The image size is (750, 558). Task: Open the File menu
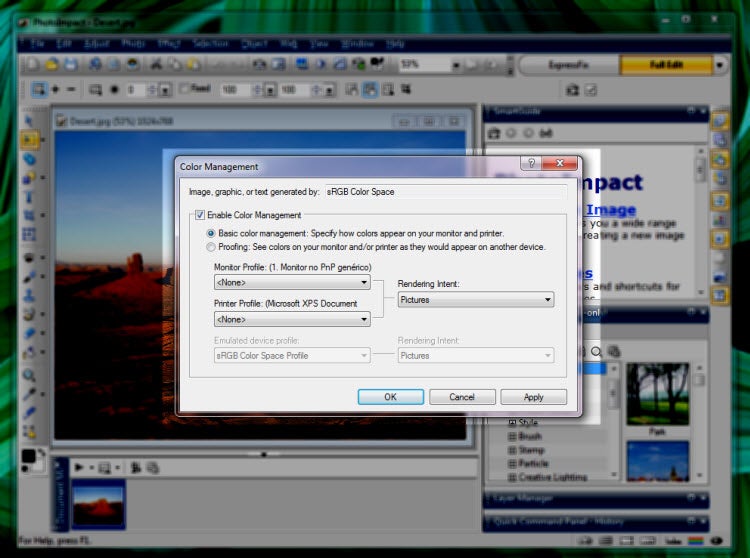pyautogui.click(x=37, y=44)
